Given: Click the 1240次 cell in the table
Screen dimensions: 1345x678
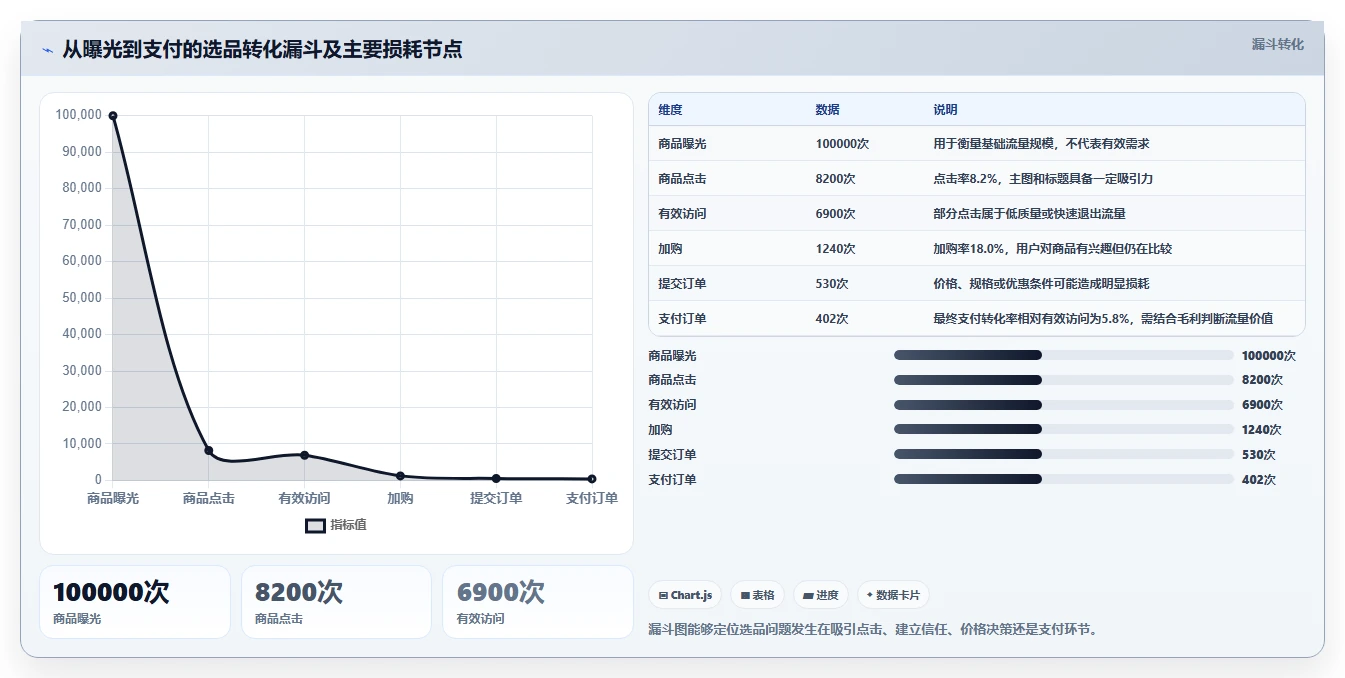Looking at the screenshot, I should [x=835, y=249].
